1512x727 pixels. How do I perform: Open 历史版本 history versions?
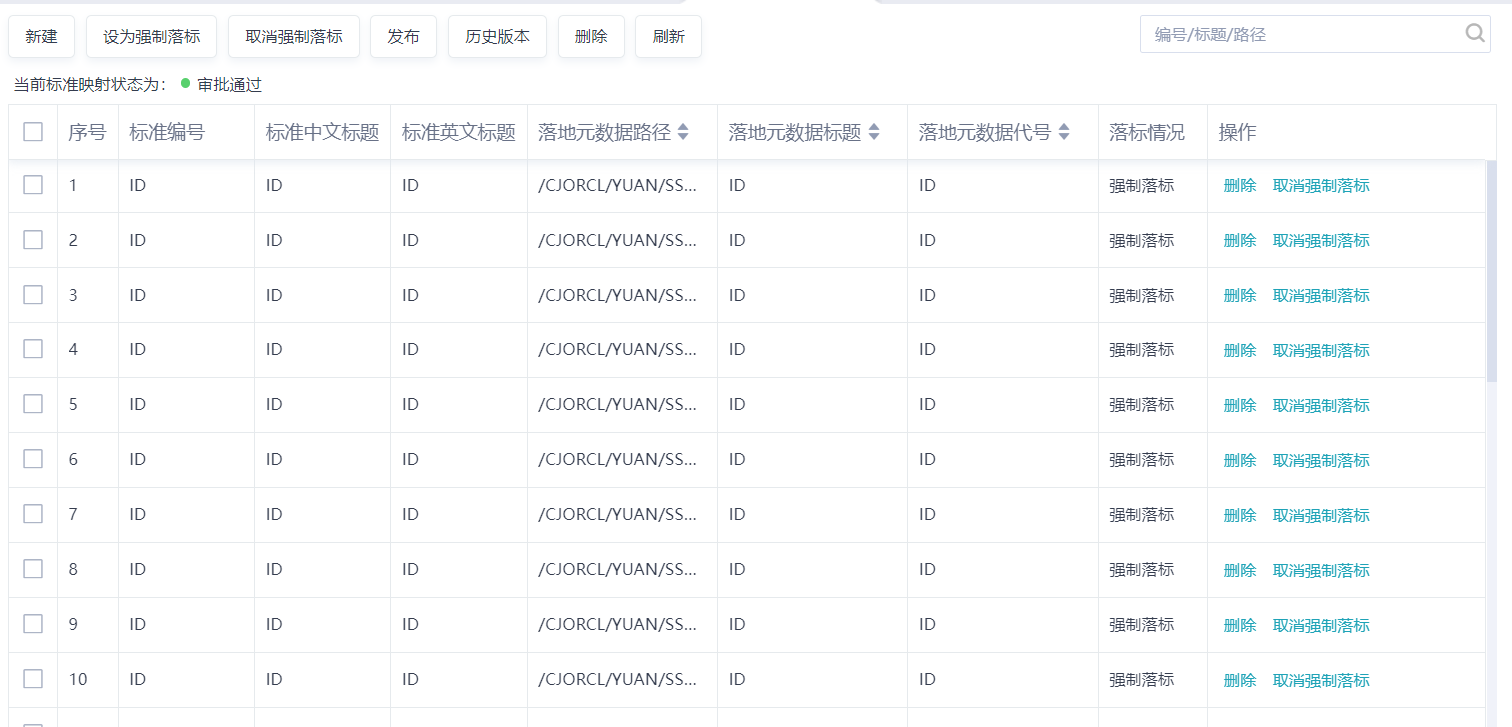[497, 37]
